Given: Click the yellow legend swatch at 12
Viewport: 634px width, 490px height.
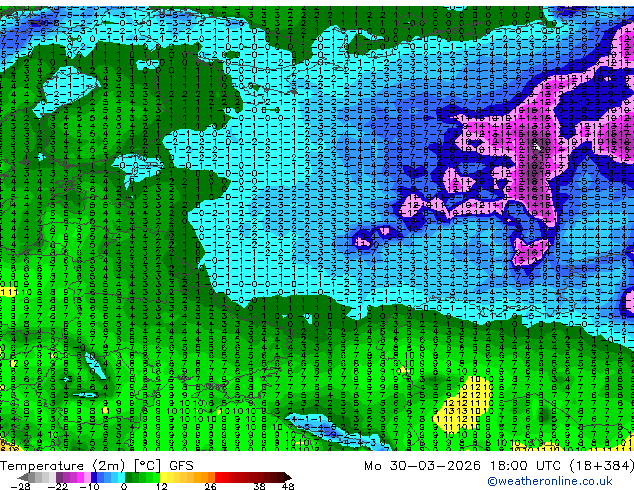Looking at the screenshot, I should tap(163, 477).
